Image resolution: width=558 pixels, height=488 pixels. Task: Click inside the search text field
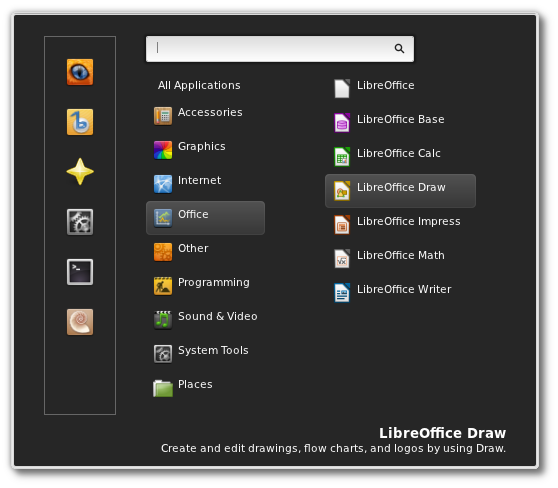click(280, 49)
